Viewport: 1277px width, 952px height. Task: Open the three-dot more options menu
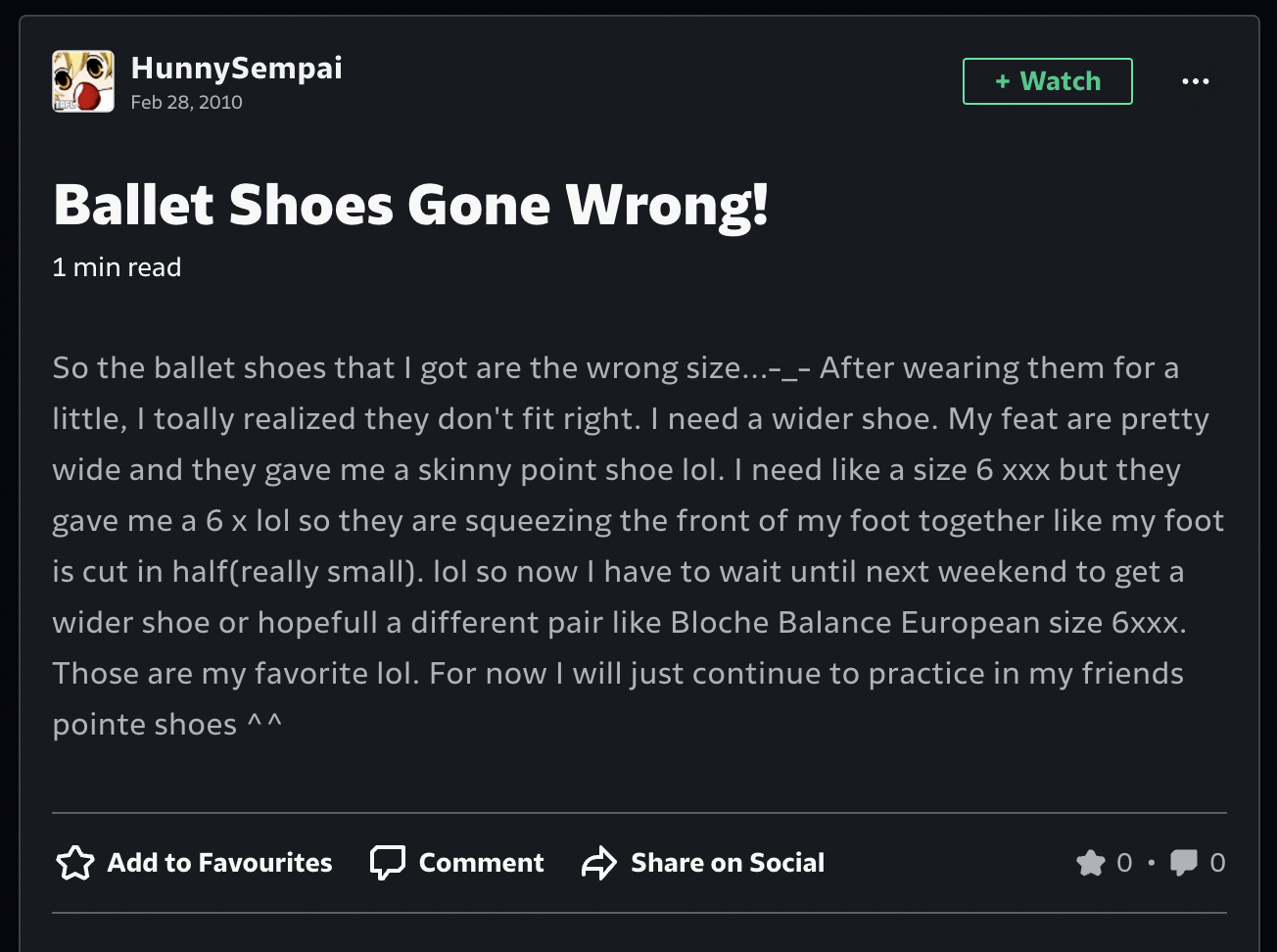[1195, 81]
